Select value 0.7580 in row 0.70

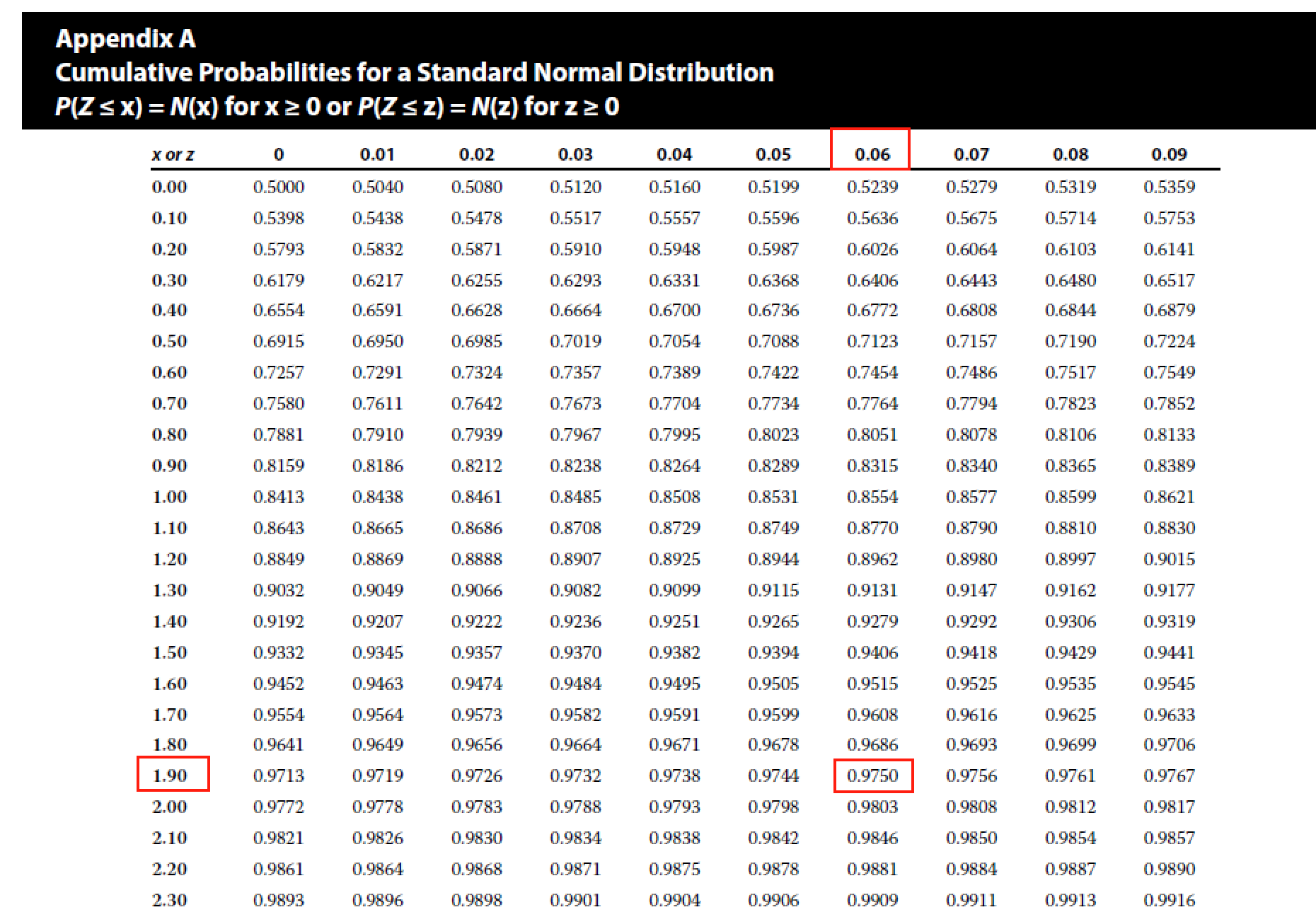coord(279,403)
